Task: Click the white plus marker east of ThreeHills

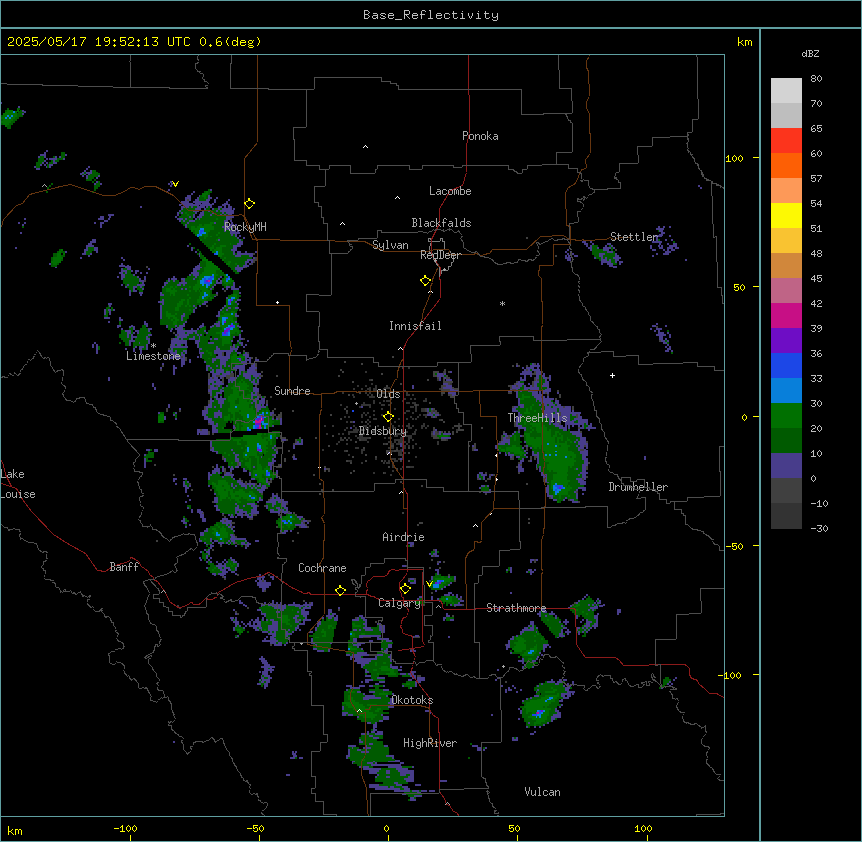Action: pos(612,375)
